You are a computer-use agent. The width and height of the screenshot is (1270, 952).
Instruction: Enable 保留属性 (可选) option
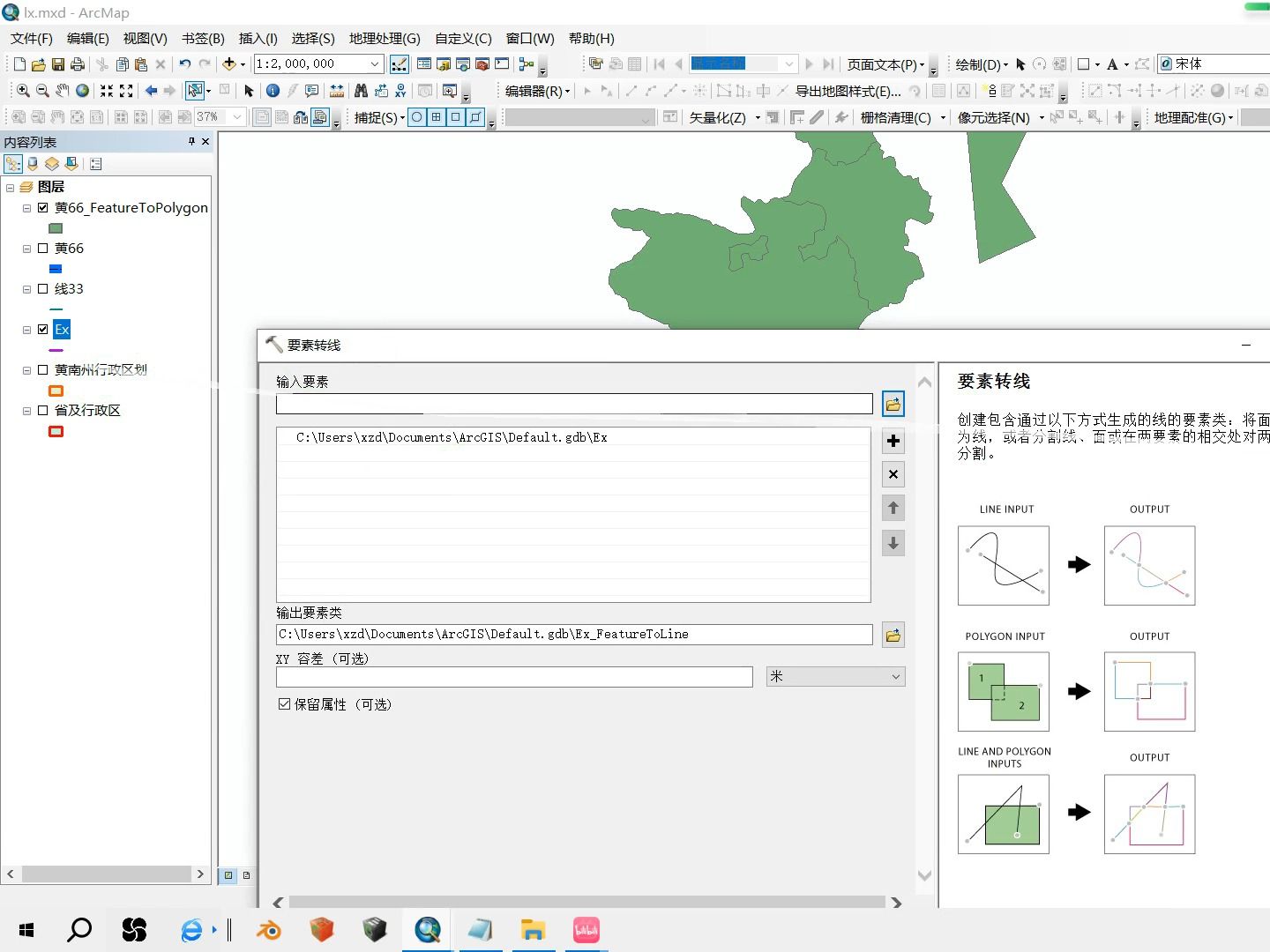pos(284,703)
